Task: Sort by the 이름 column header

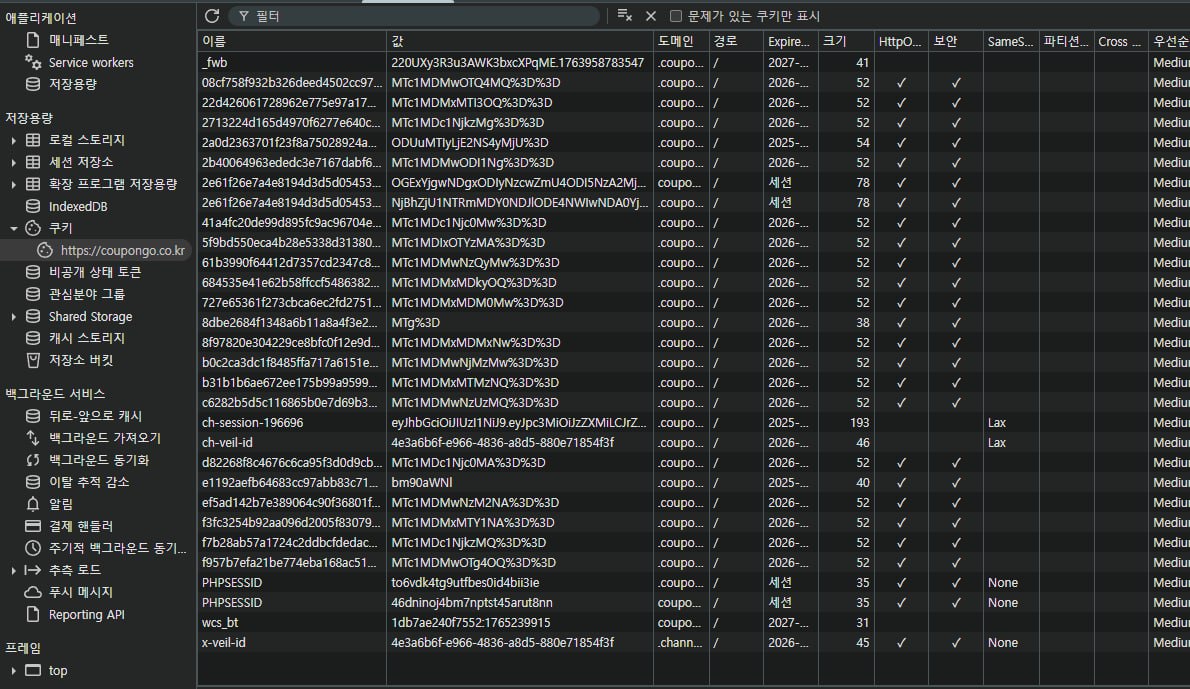Action: pos(290,41)
